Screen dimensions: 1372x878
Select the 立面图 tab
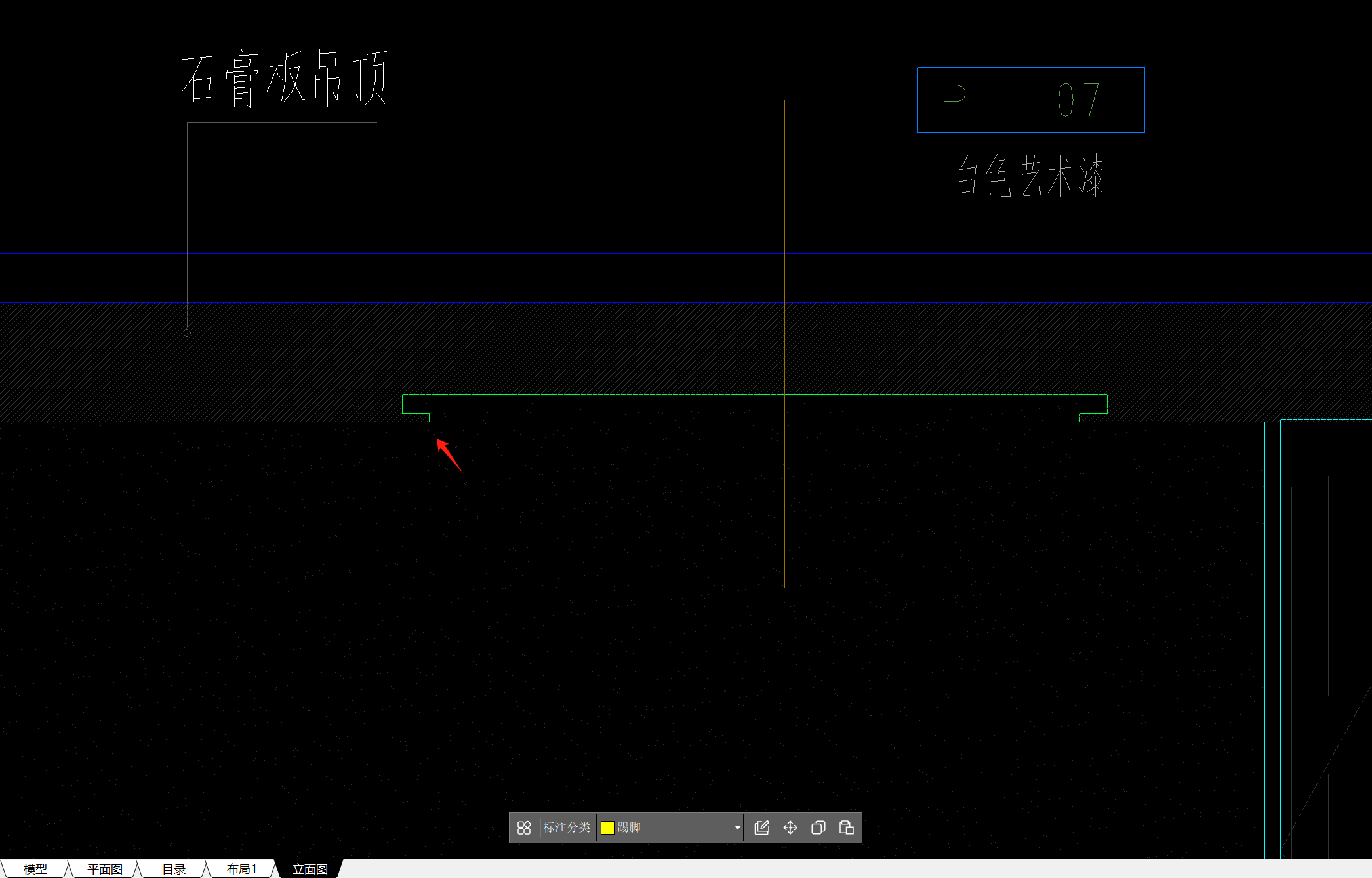click(310, 869)
